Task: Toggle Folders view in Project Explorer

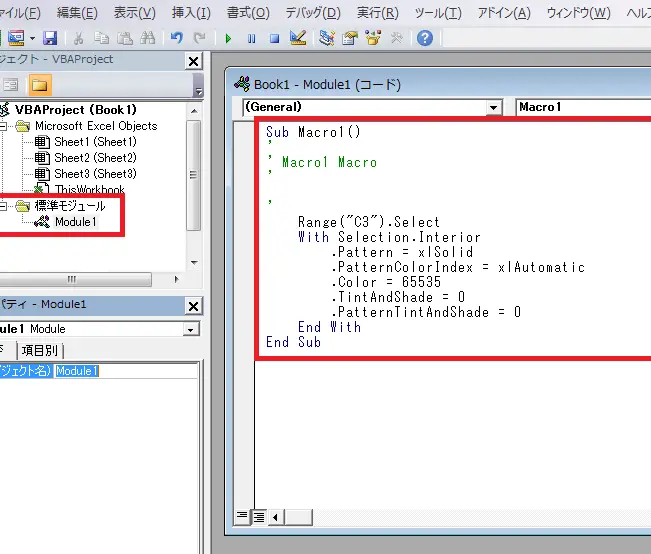Action: pyautogui.click(x=40, y=85)
